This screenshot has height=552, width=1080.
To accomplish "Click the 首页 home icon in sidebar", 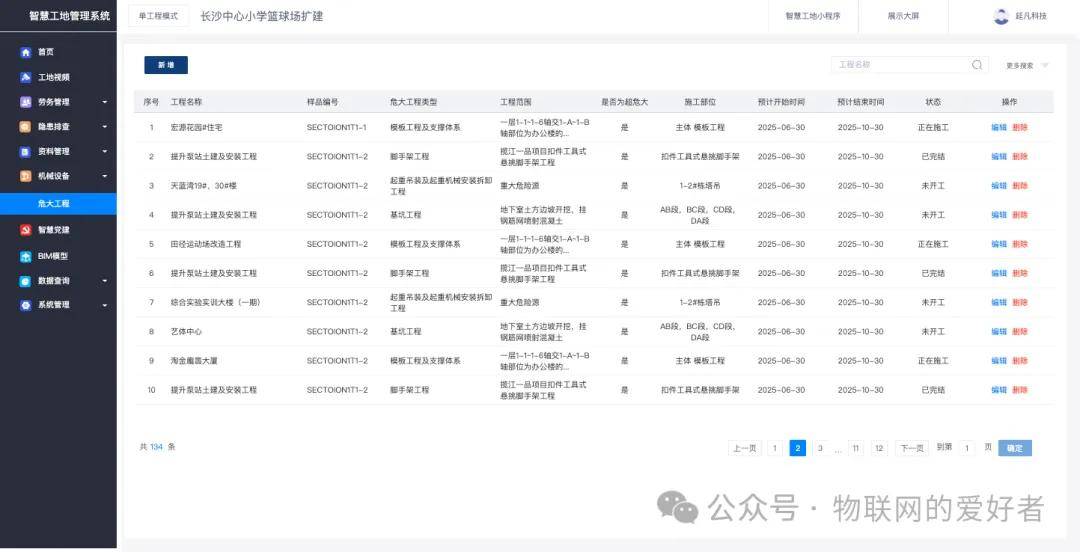I will point(25,52).
